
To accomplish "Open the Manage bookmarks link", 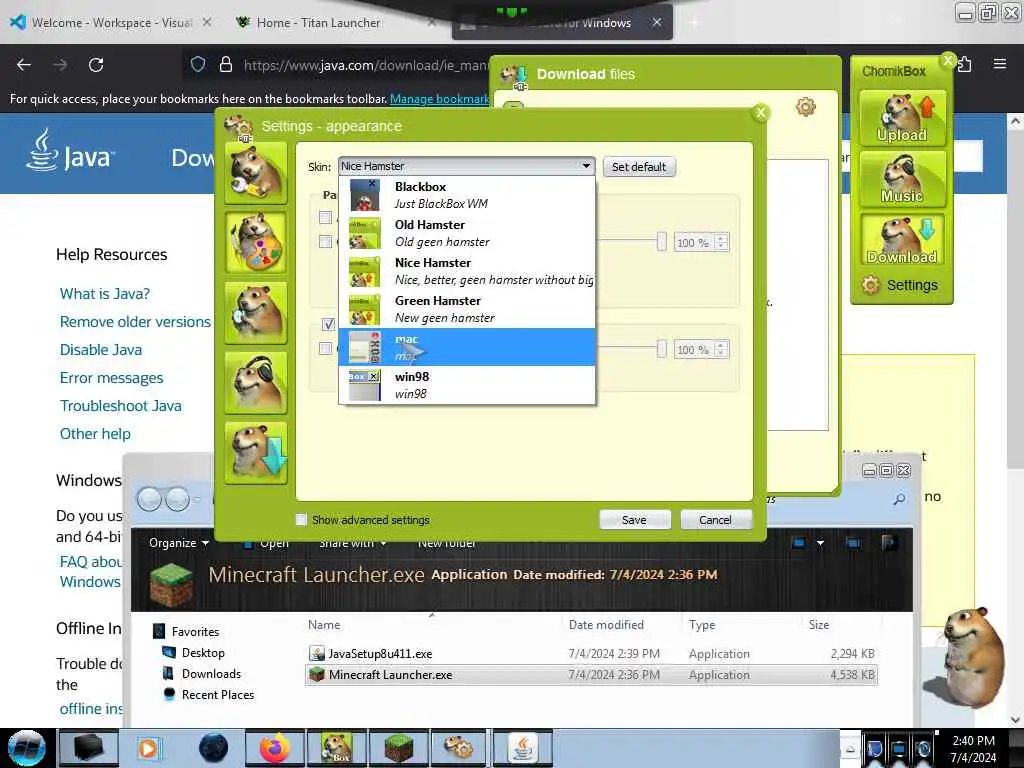I will click(439, 99).
